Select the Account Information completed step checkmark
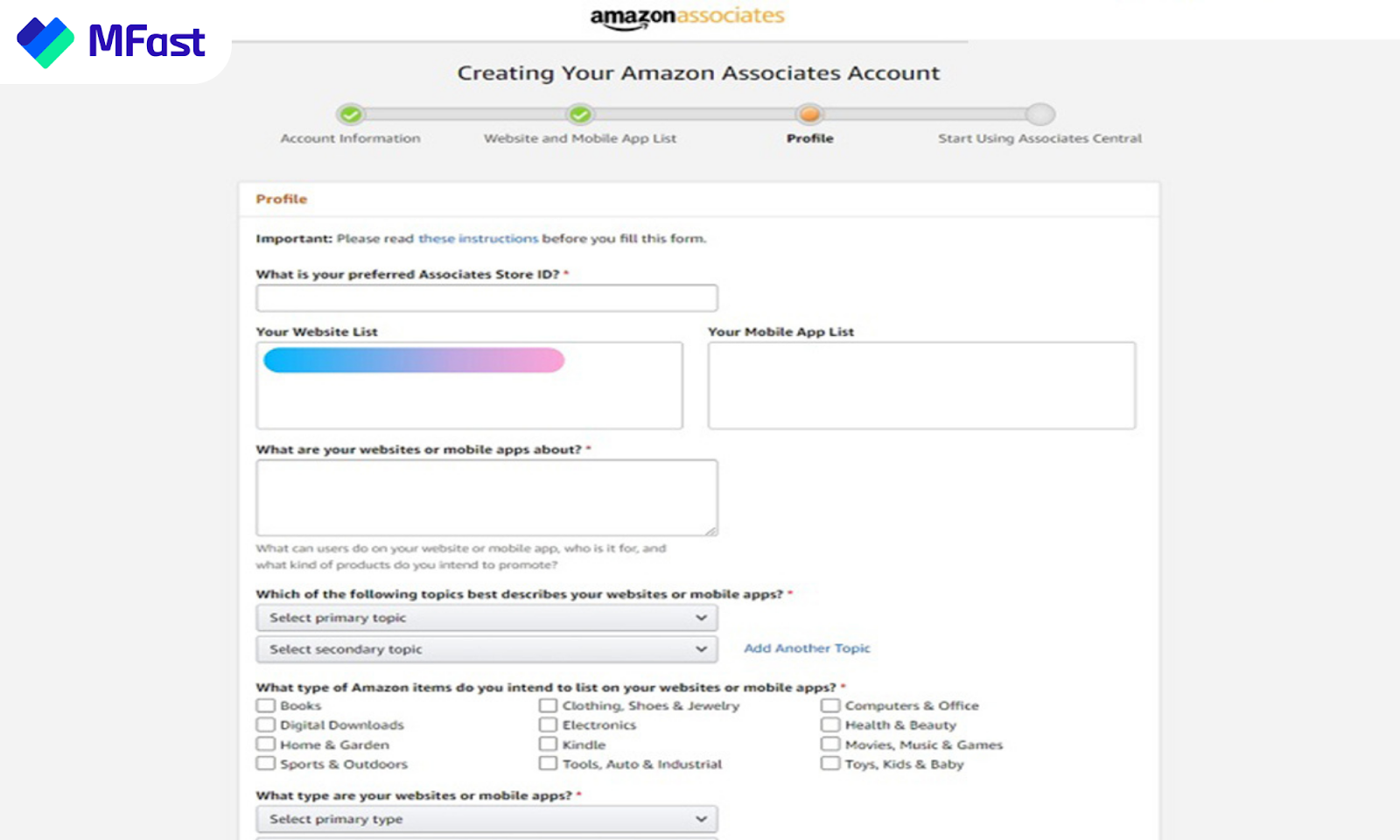 tap(351, 115)
